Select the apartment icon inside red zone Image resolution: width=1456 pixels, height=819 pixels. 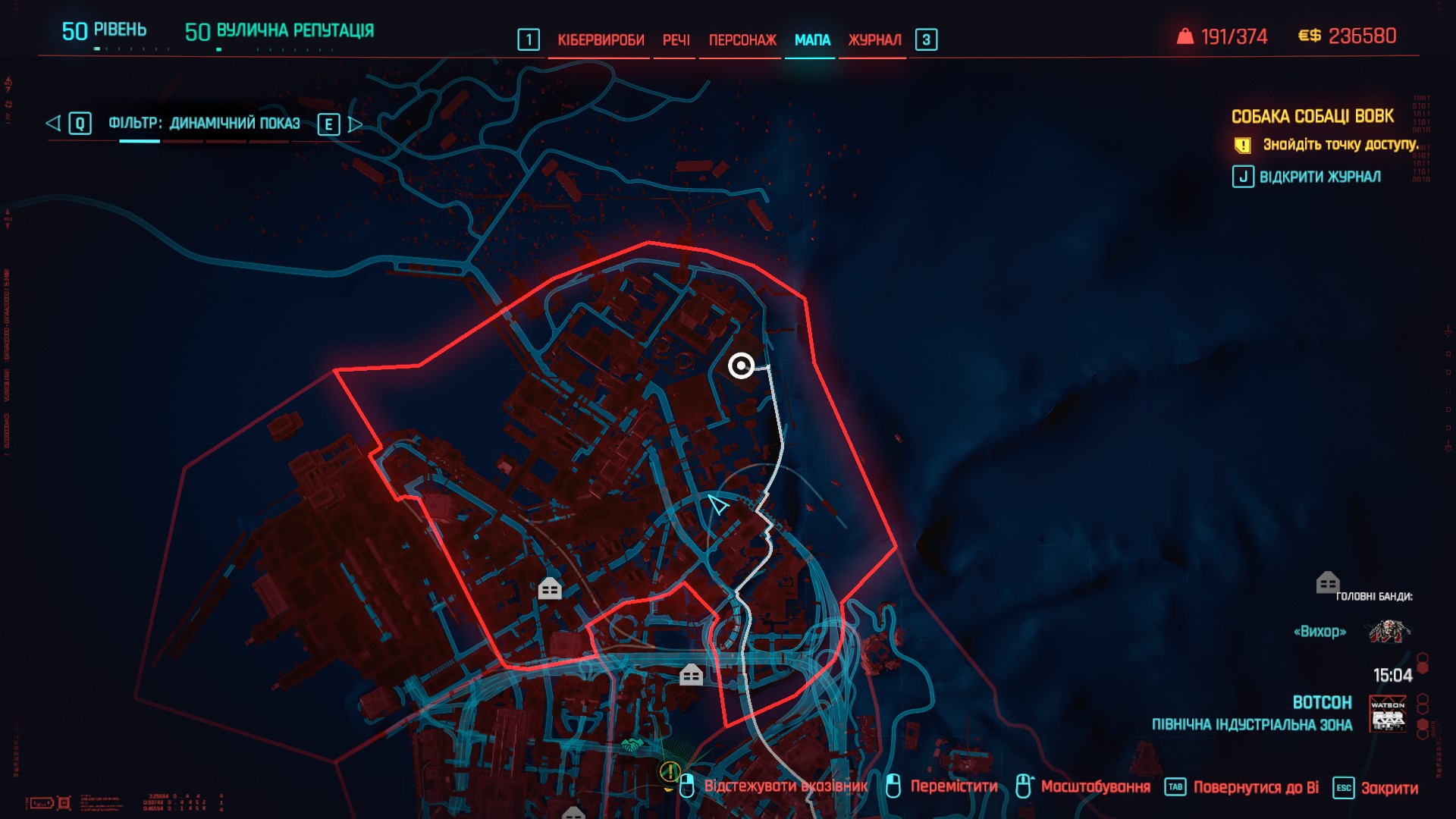tap(550, 588)
